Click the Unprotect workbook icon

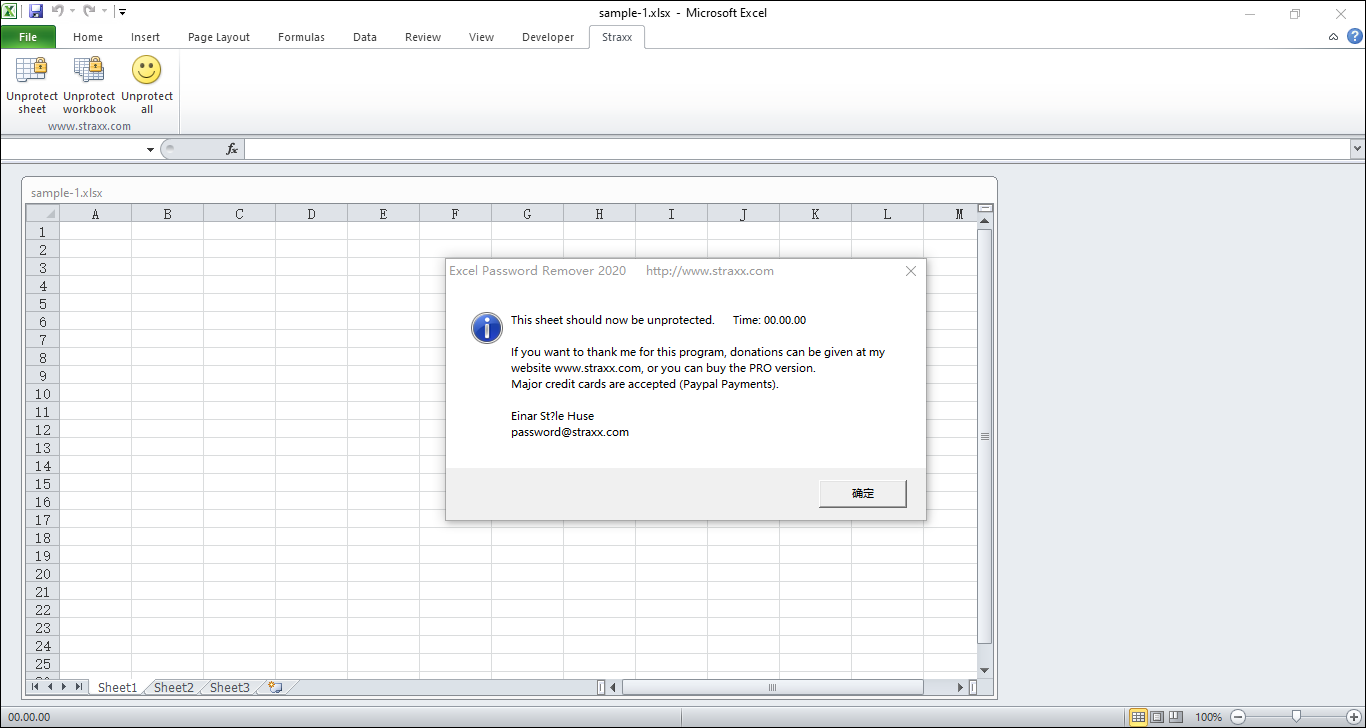89,70
